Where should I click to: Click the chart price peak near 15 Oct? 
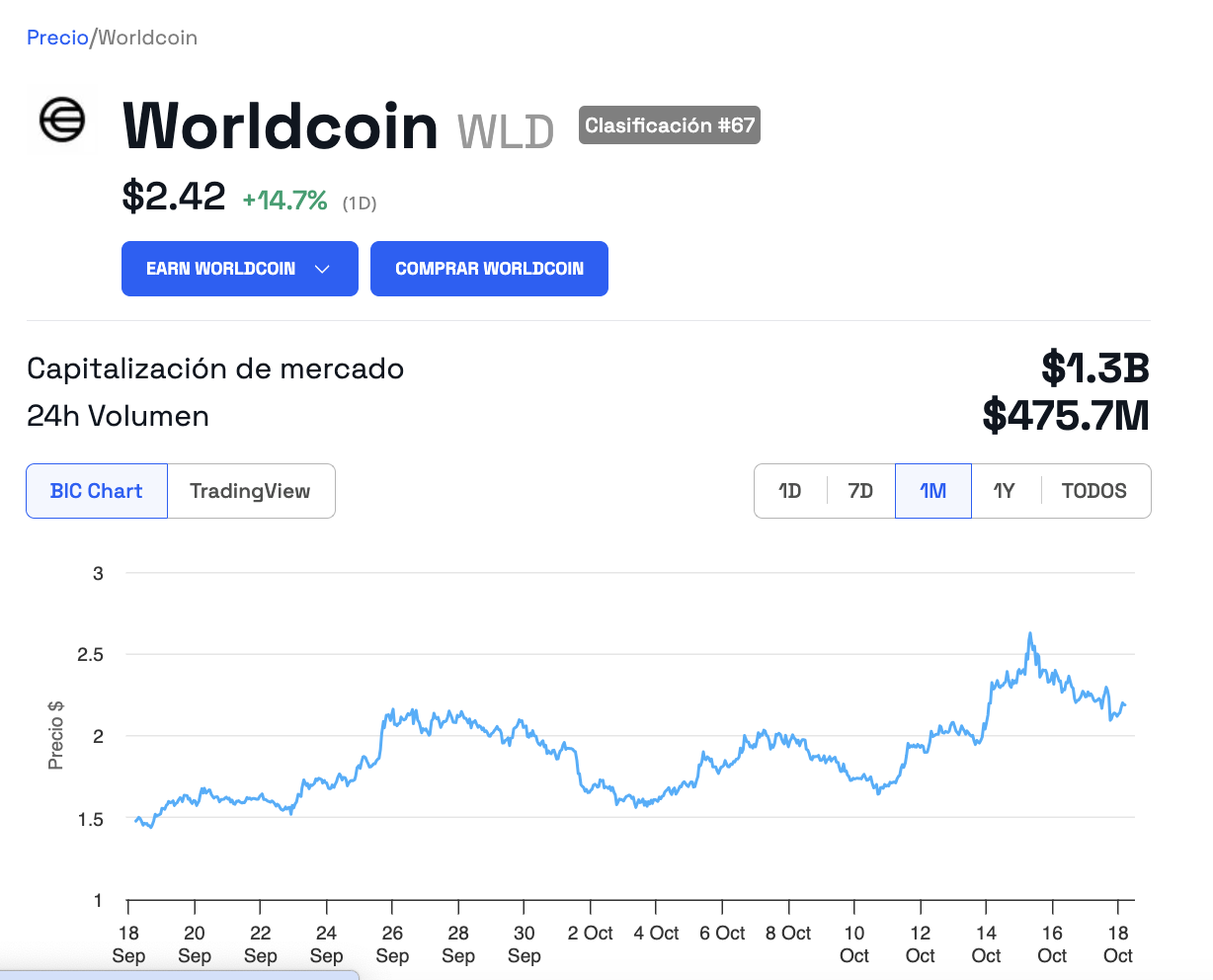tap(1030, 634)
